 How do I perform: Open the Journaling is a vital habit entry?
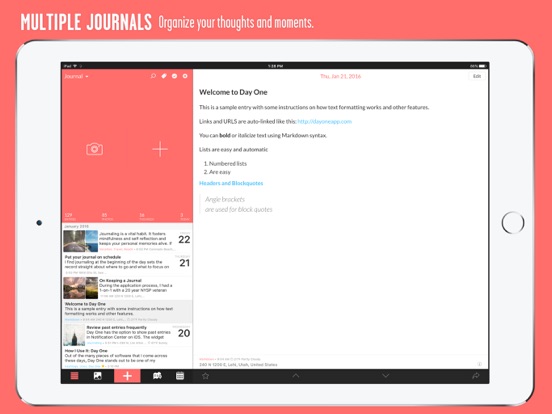127,241
